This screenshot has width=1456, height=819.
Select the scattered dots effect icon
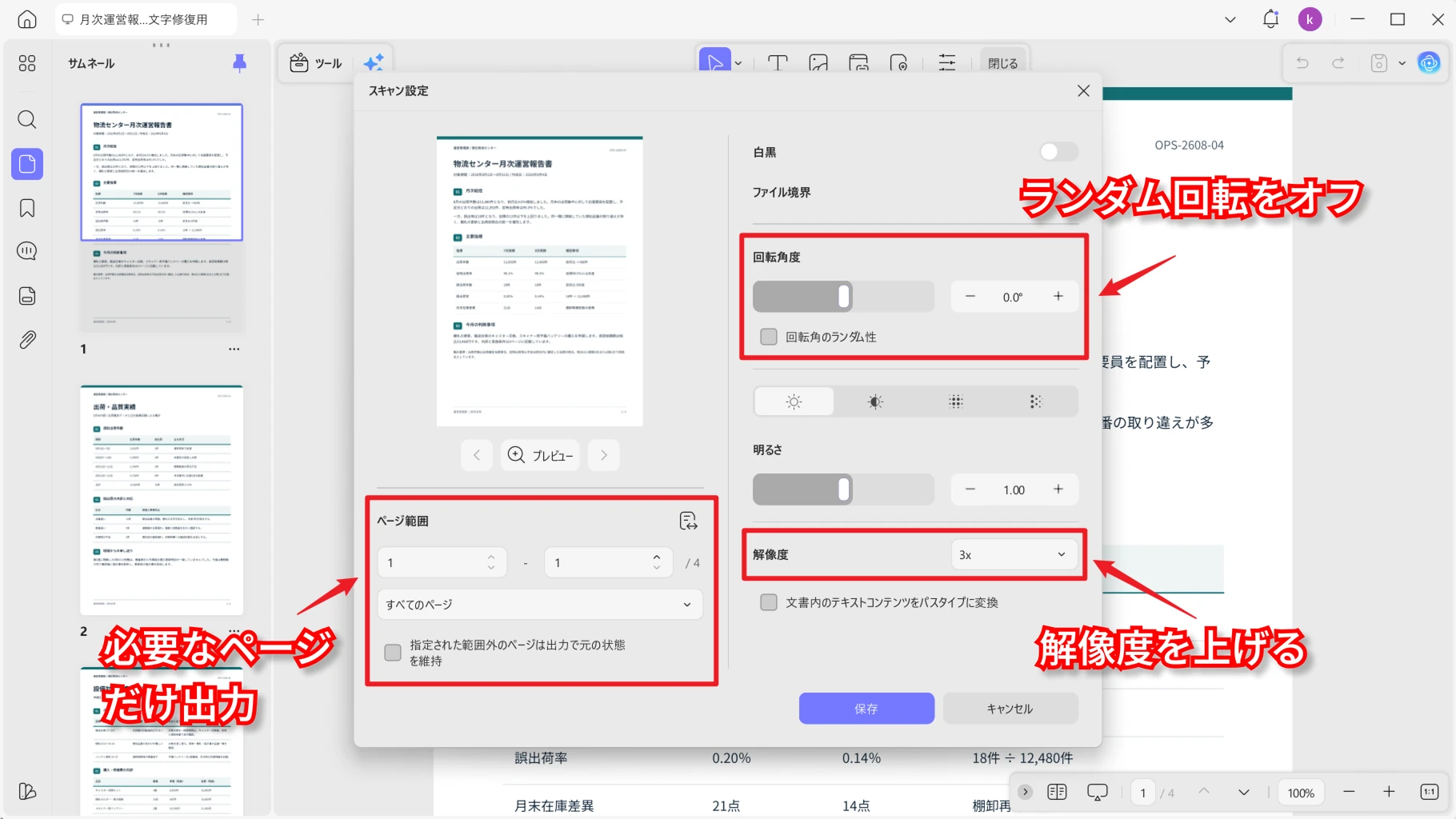[1036, 402]
